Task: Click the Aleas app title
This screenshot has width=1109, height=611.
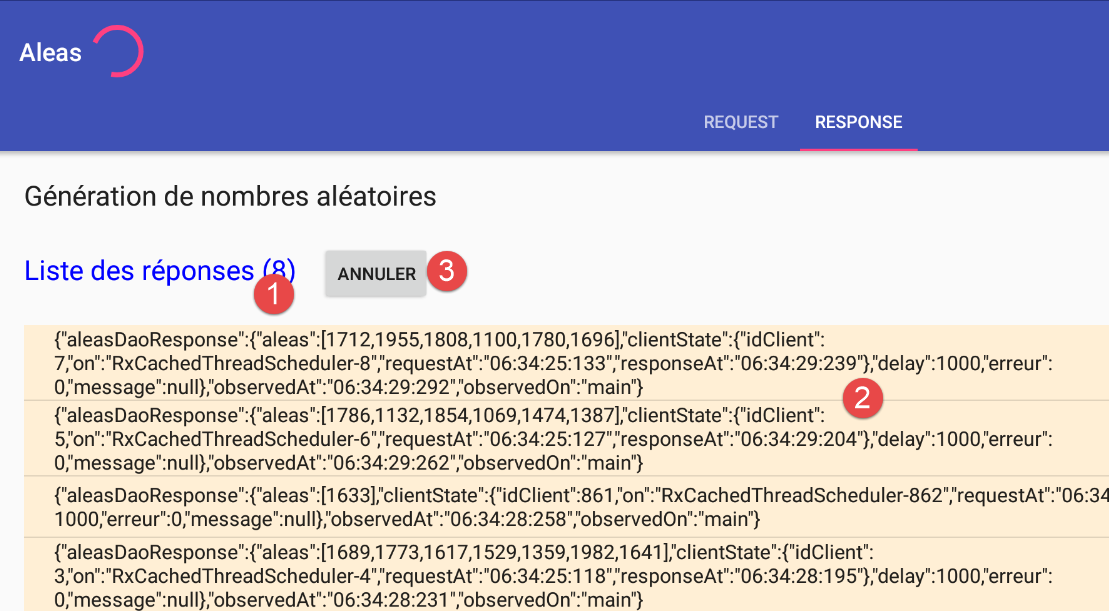Action: [51, 52]
